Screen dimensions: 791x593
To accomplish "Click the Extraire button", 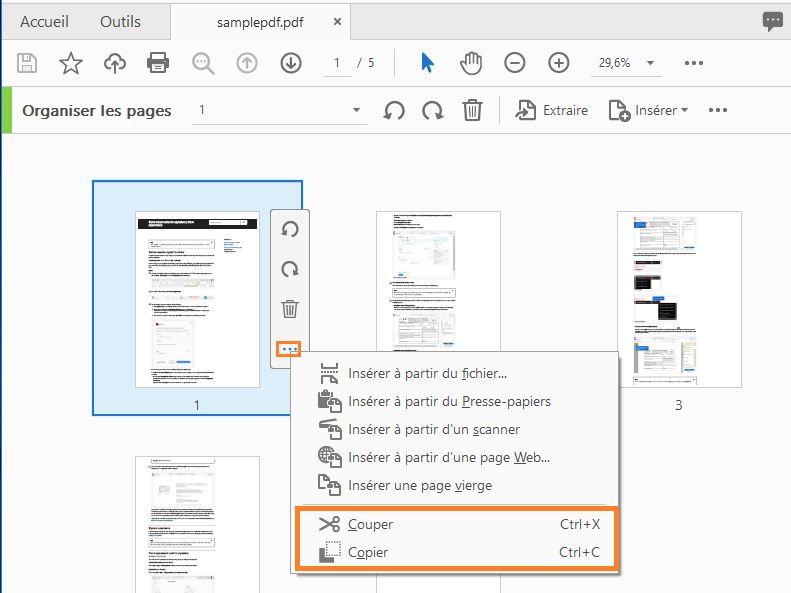I will click(x=551, y=110).
